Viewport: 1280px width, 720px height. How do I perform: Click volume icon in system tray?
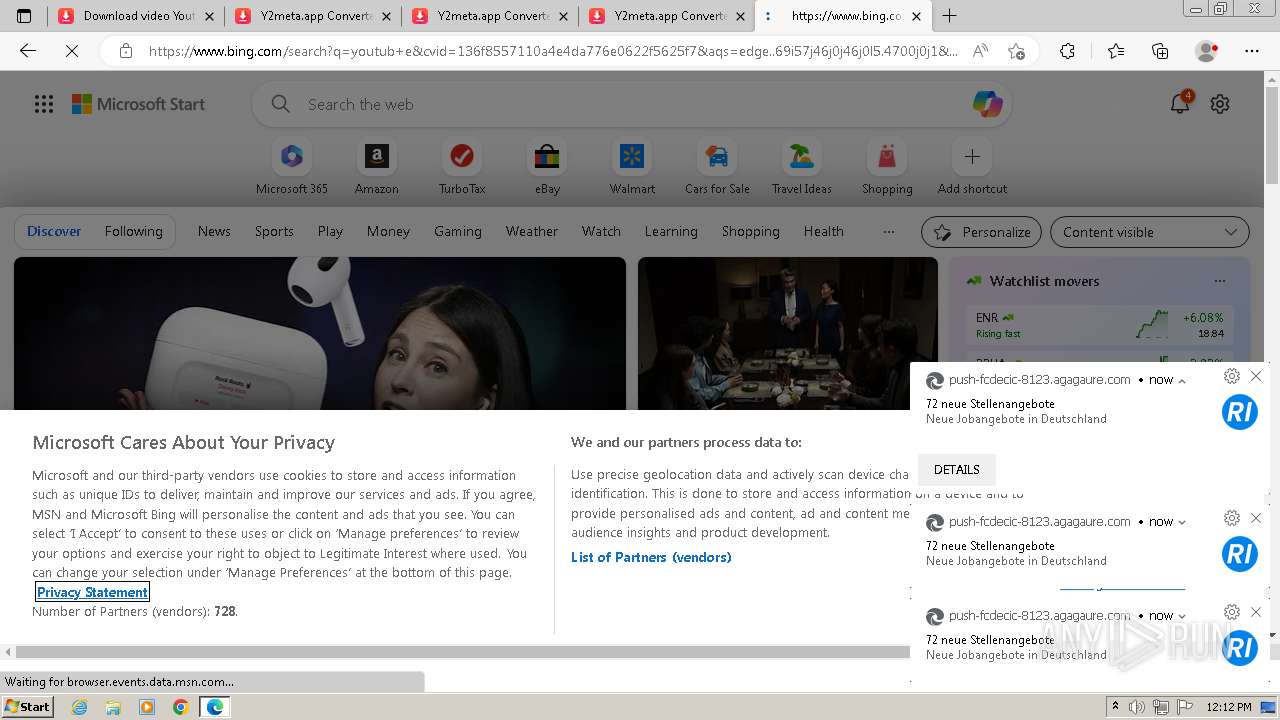click(x=1137, y=707)
